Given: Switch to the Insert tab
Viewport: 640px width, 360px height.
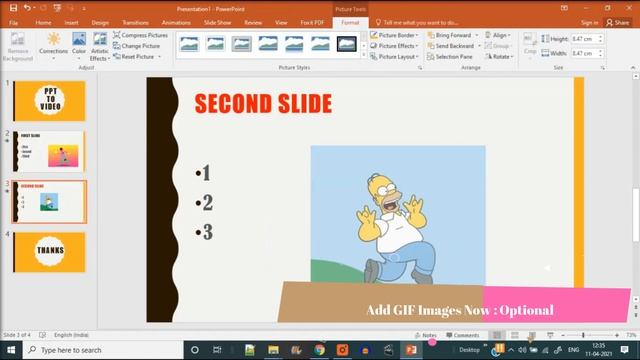Looking at the screenshot, I should pyautogui.click(x=71, y=22).
